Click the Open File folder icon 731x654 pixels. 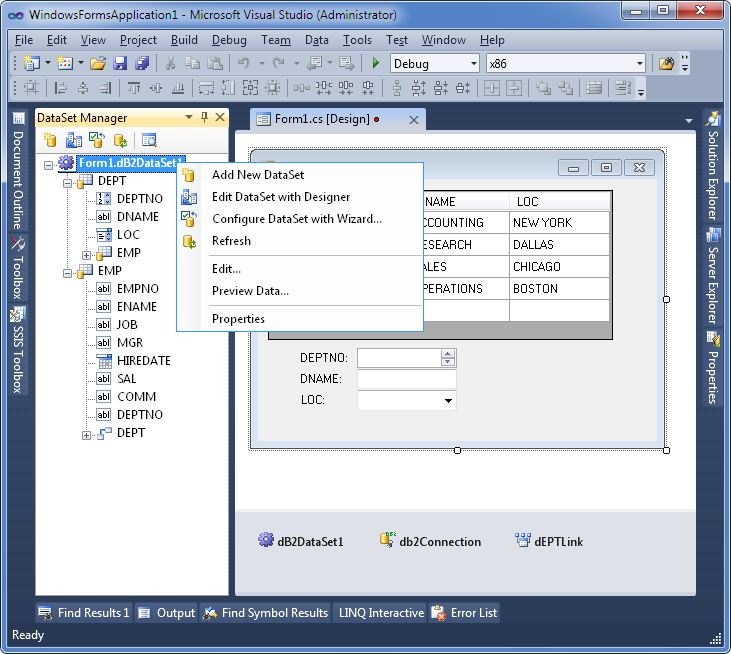pos(98,63)
